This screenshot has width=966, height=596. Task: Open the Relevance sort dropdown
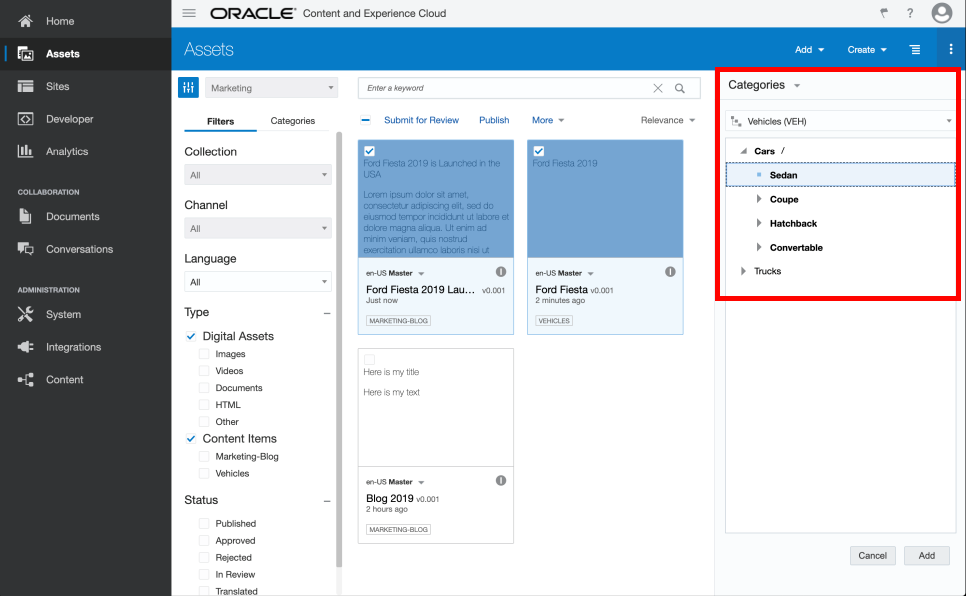[x=668, y=120]
